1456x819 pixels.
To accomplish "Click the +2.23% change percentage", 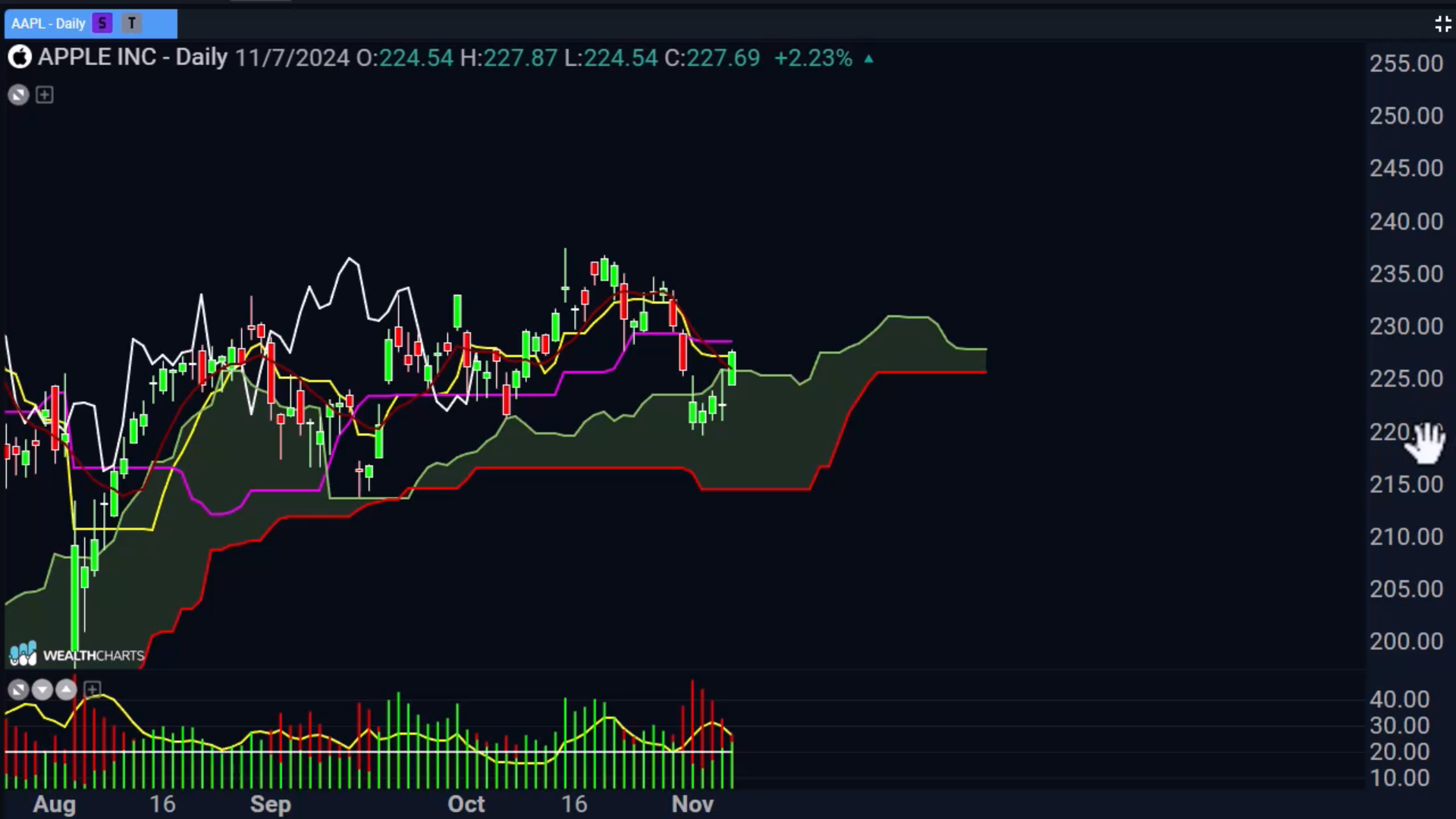I will 813,58.
